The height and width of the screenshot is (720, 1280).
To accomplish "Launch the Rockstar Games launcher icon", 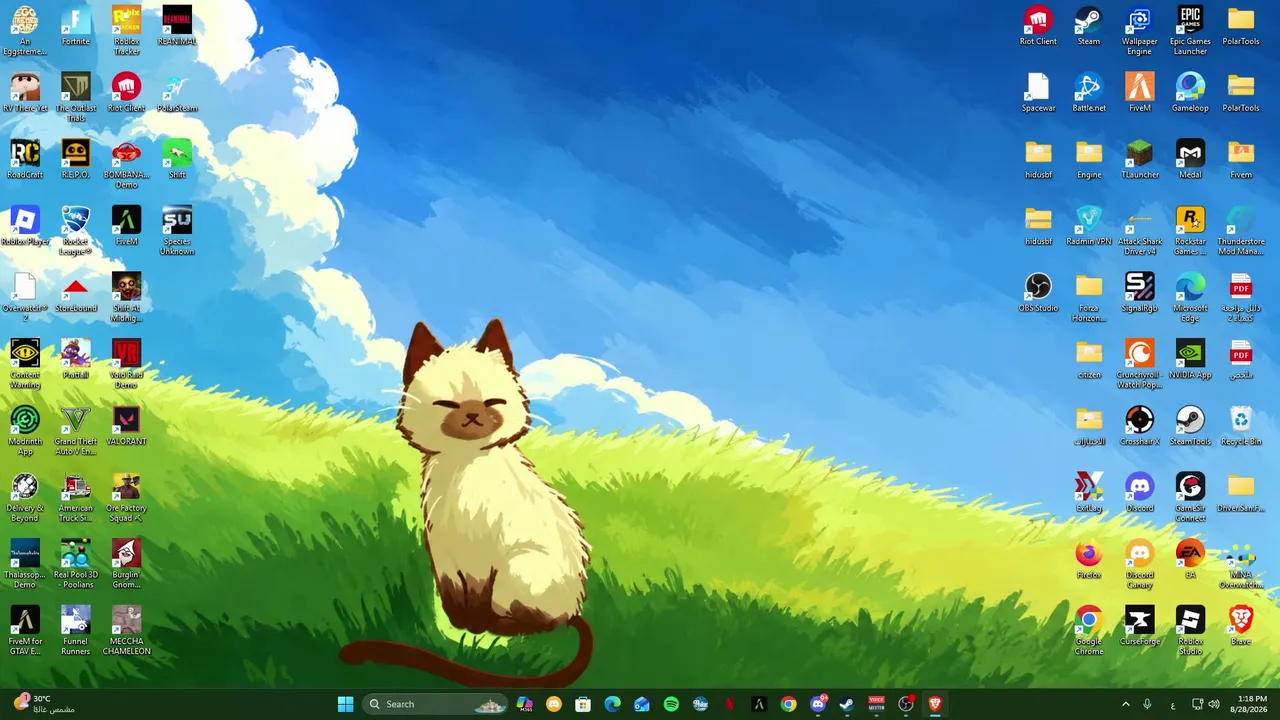I will pos(1190,230).
